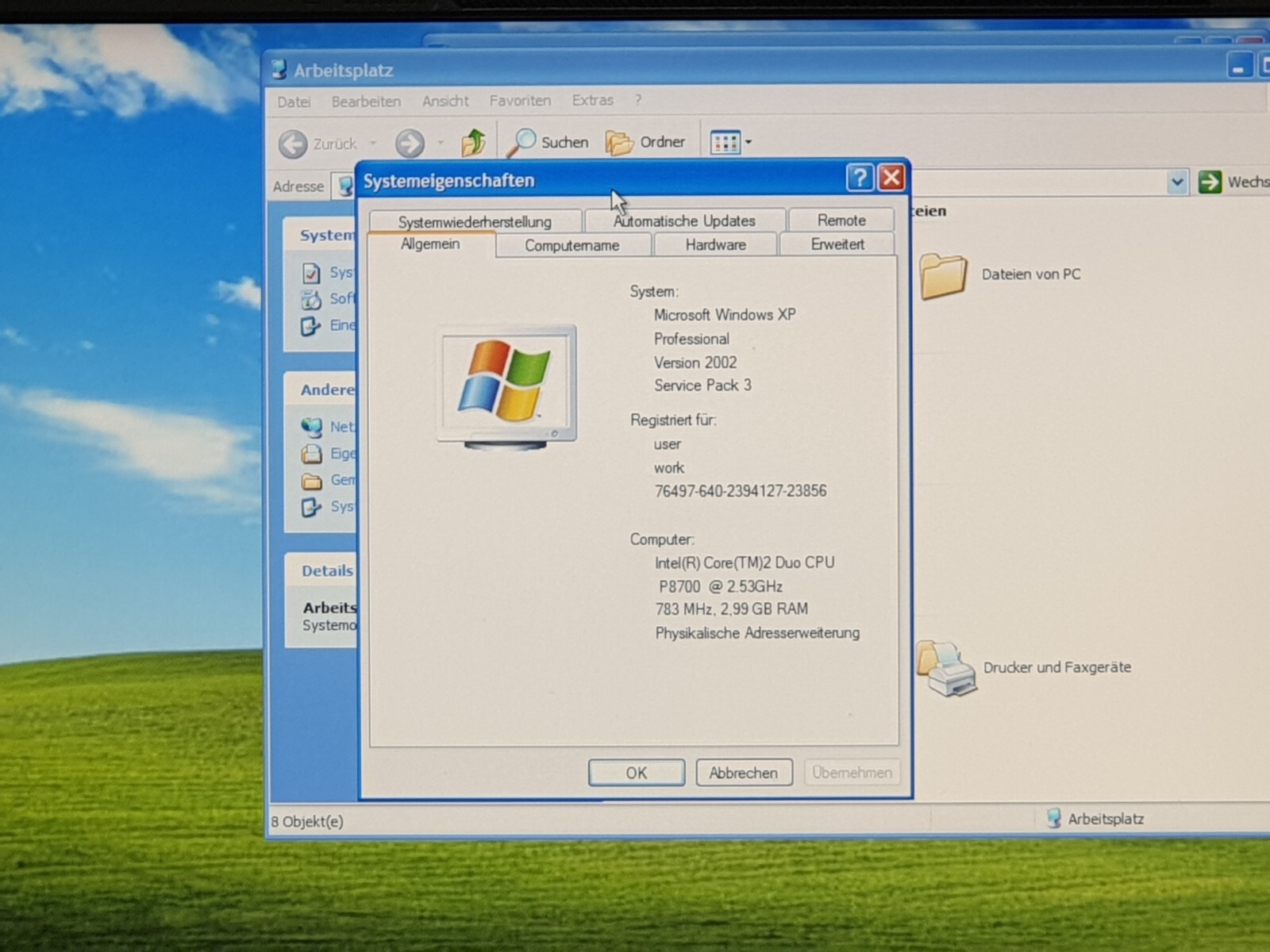
Task: Switch to the Computername tab
Action: 572,245
